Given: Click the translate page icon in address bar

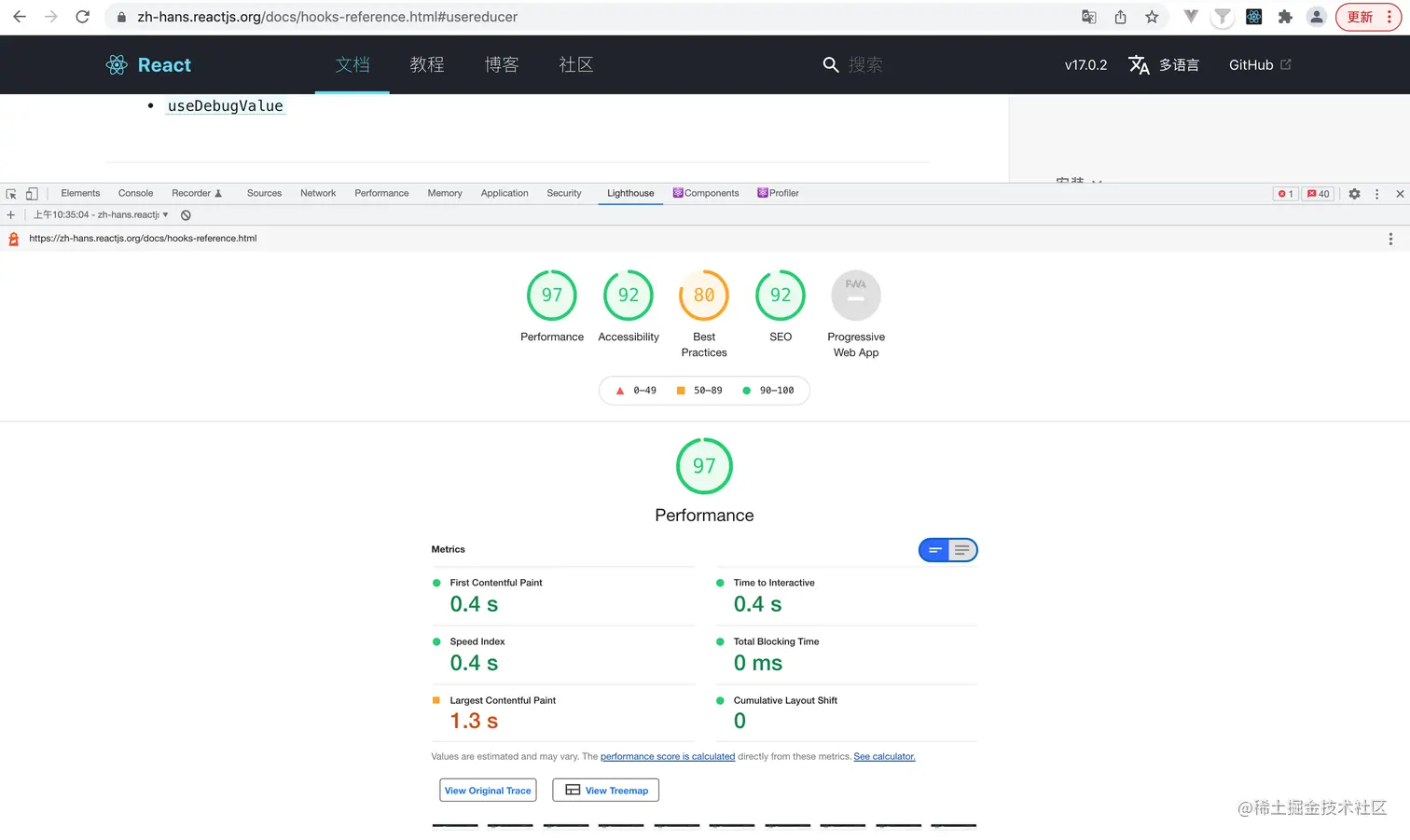Looking at the screenshot, I should (1088, 17).
